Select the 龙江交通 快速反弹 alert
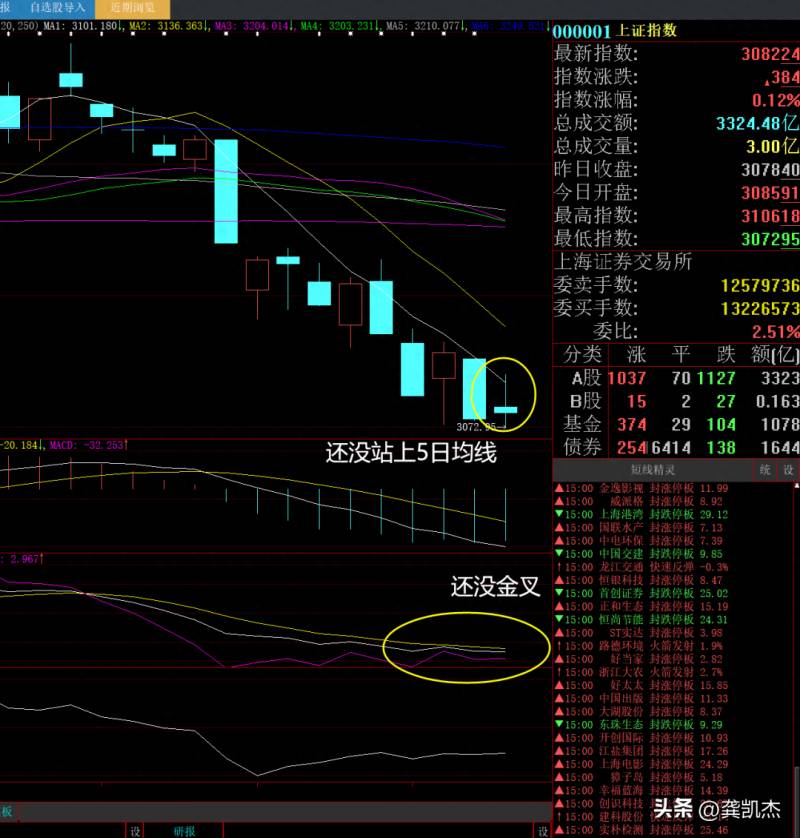 click(641, 567)
